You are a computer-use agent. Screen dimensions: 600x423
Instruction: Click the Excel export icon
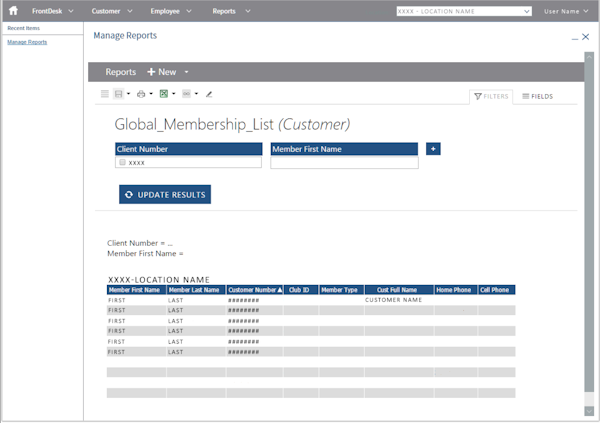[x=164, y=94]
